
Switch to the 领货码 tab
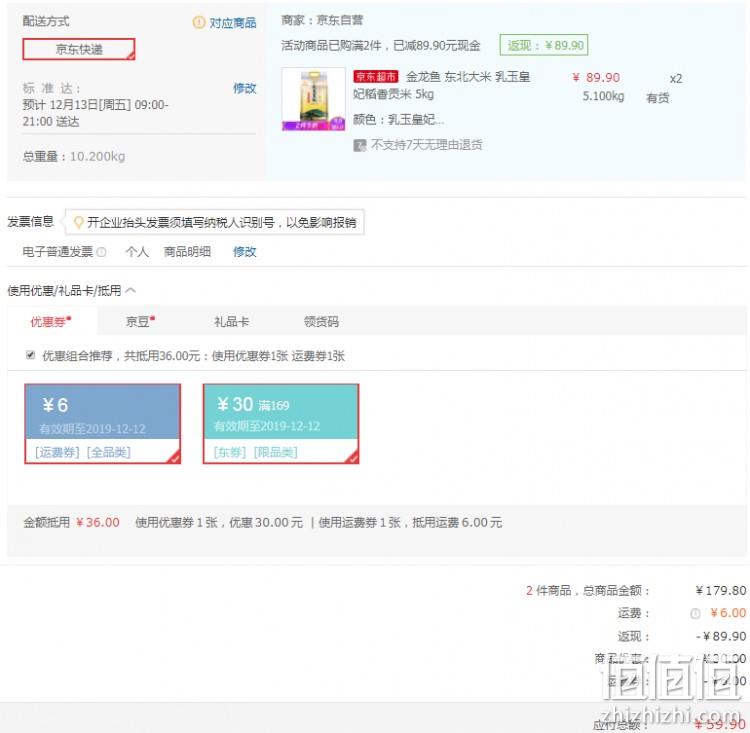point(321,322)
